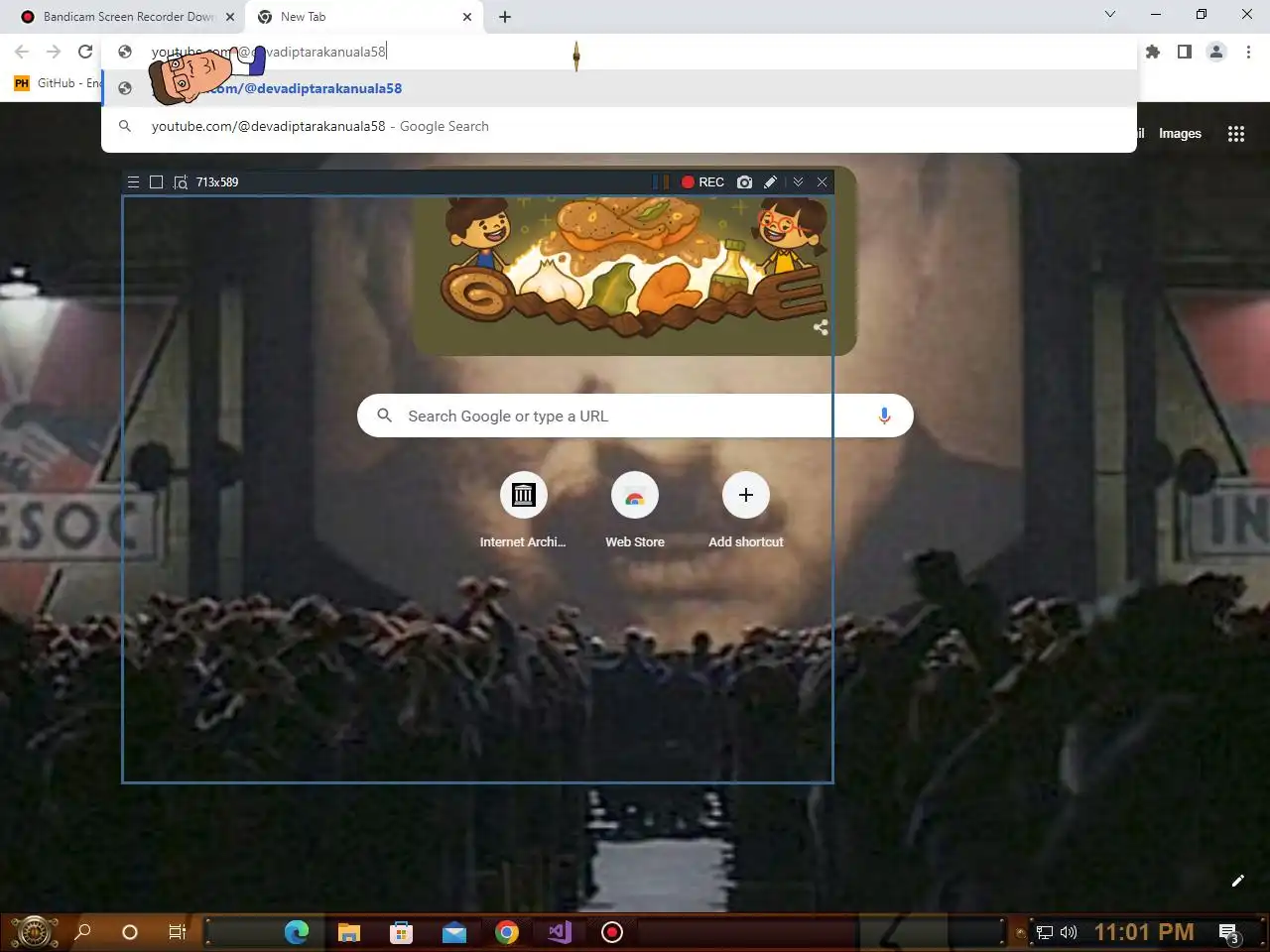Click the Bandicam find-window selection icon
The image size is (1270, 952).
coord(181,182)
